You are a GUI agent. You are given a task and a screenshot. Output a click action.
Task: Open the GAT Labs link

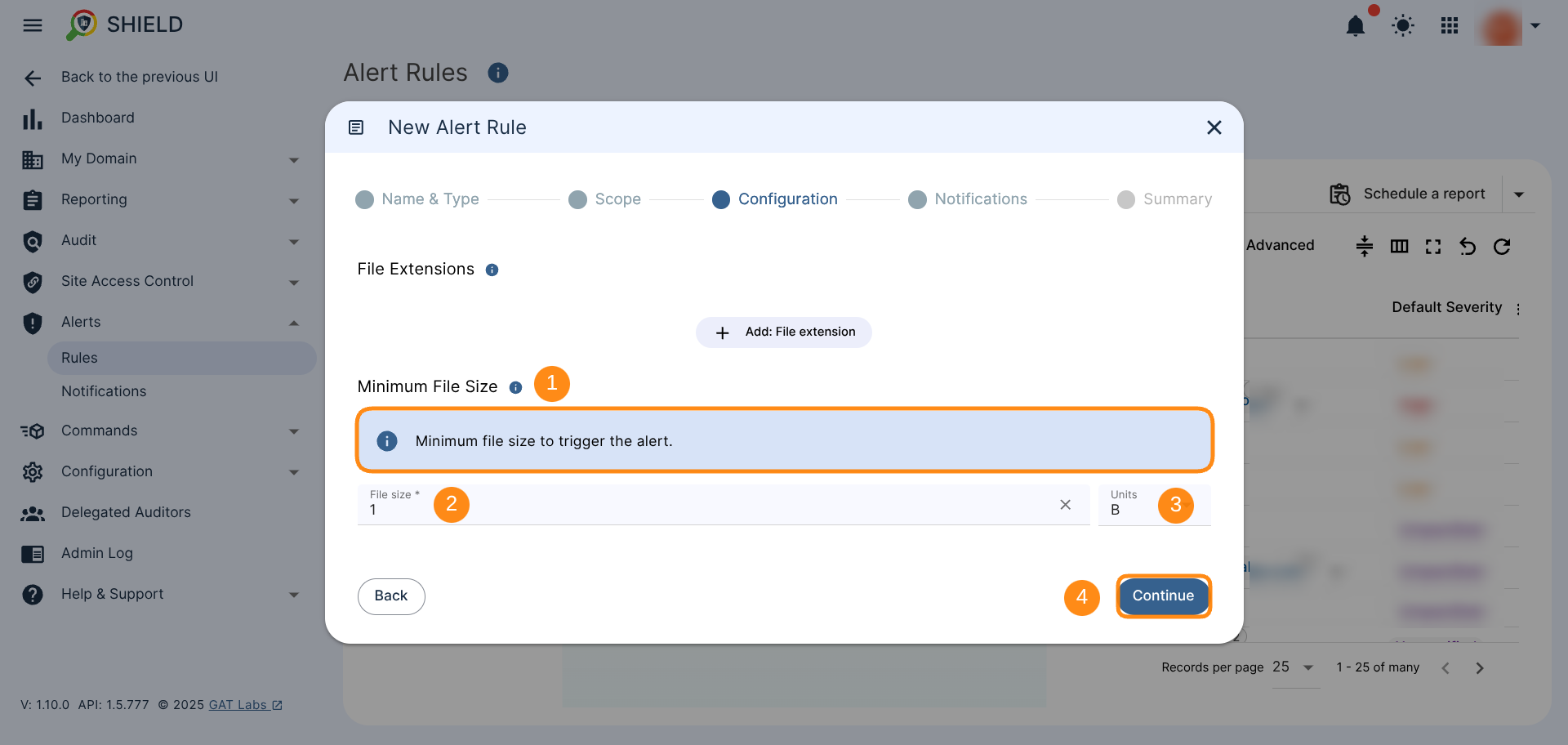(245, 705)
